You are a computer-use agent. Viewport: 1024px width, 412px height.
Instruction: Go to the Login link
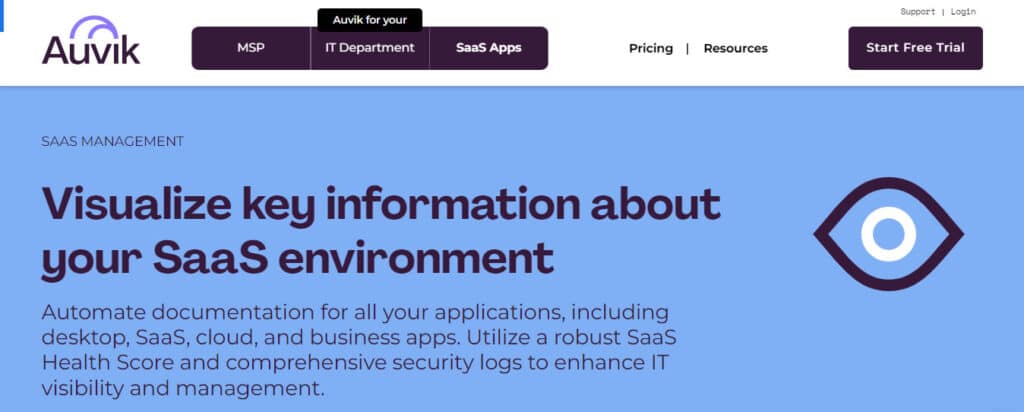pyautogui.click(x=963, y=12)
